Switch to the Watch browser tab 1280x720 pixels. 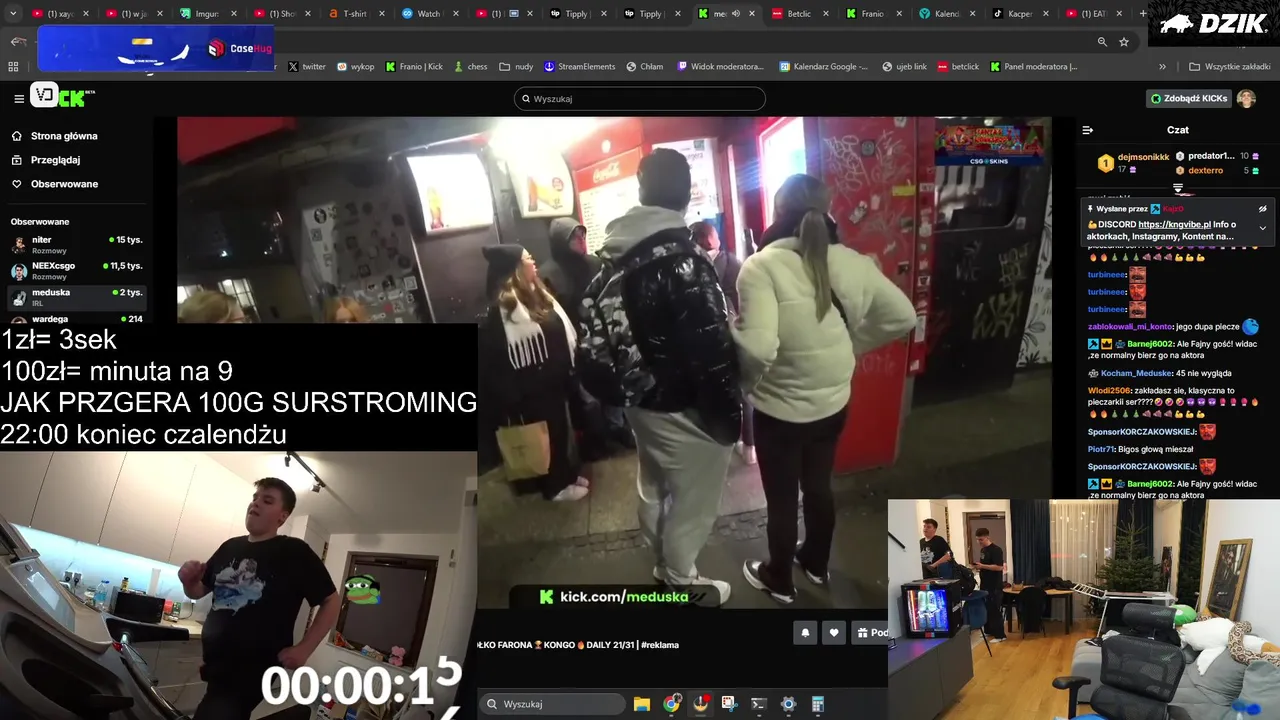pos(428,14)
